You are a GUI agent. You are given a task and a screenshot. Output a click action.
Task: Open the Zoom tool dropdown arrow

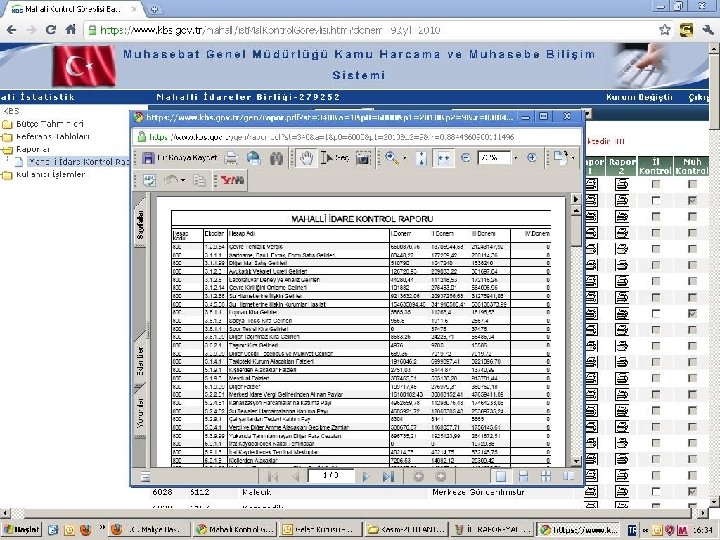[405, 158]
